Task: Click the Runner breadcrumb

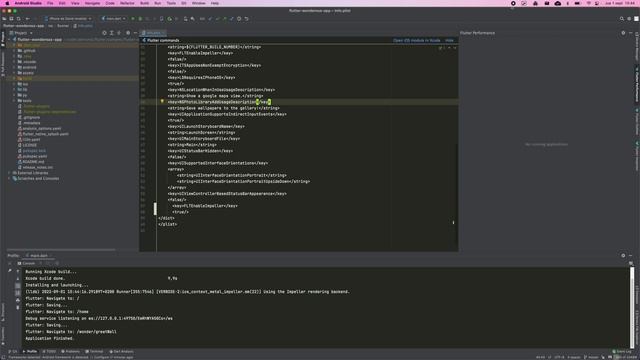Action: click(x=63, y=26)
